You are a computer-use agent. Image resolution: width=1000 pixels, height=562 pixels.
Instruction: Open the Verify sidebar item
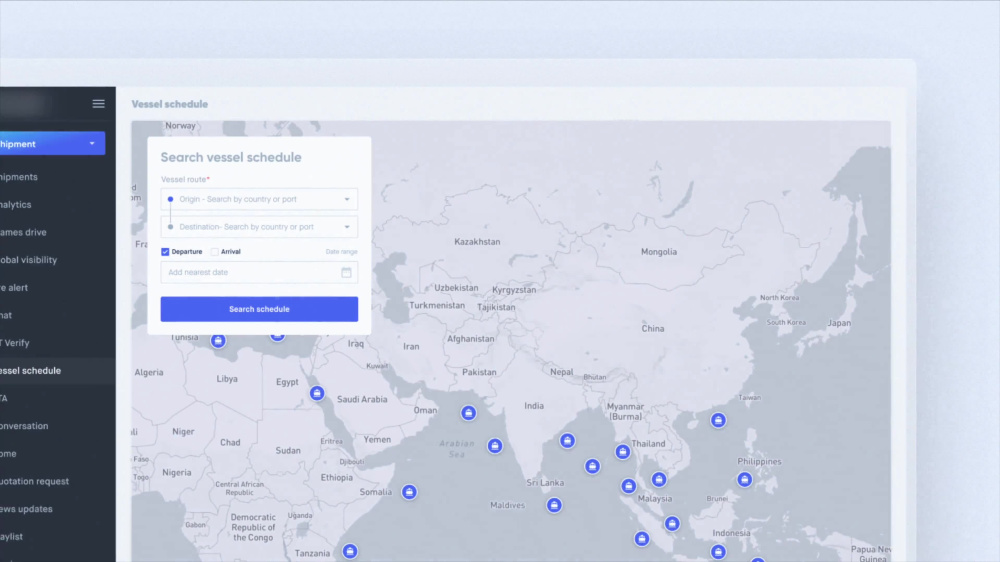tap(15, 343)
